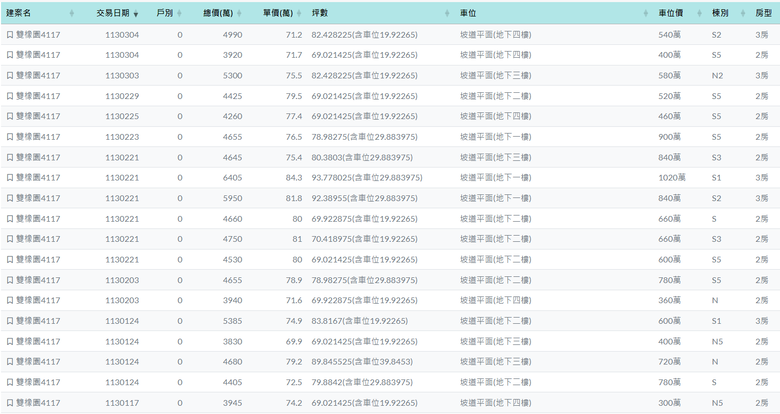The image size is (780, 414).
Task: Bookmark the row with total price 4990
Action: point(10,35)
